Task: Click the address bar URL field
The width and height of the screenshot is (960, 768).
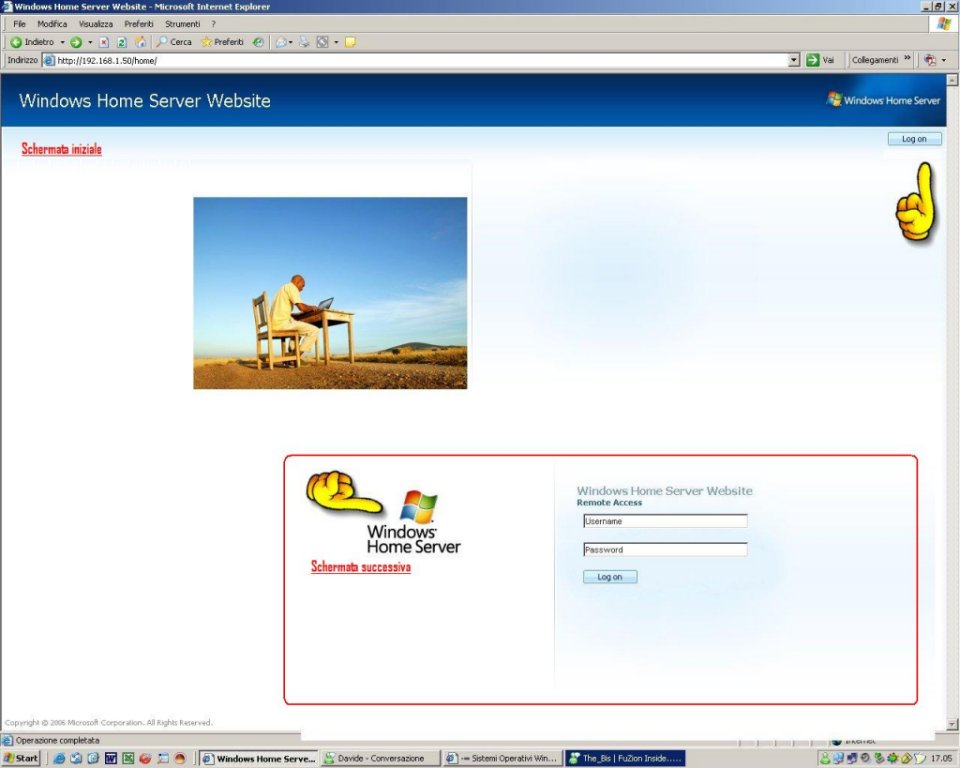Action: click(416, 60)
